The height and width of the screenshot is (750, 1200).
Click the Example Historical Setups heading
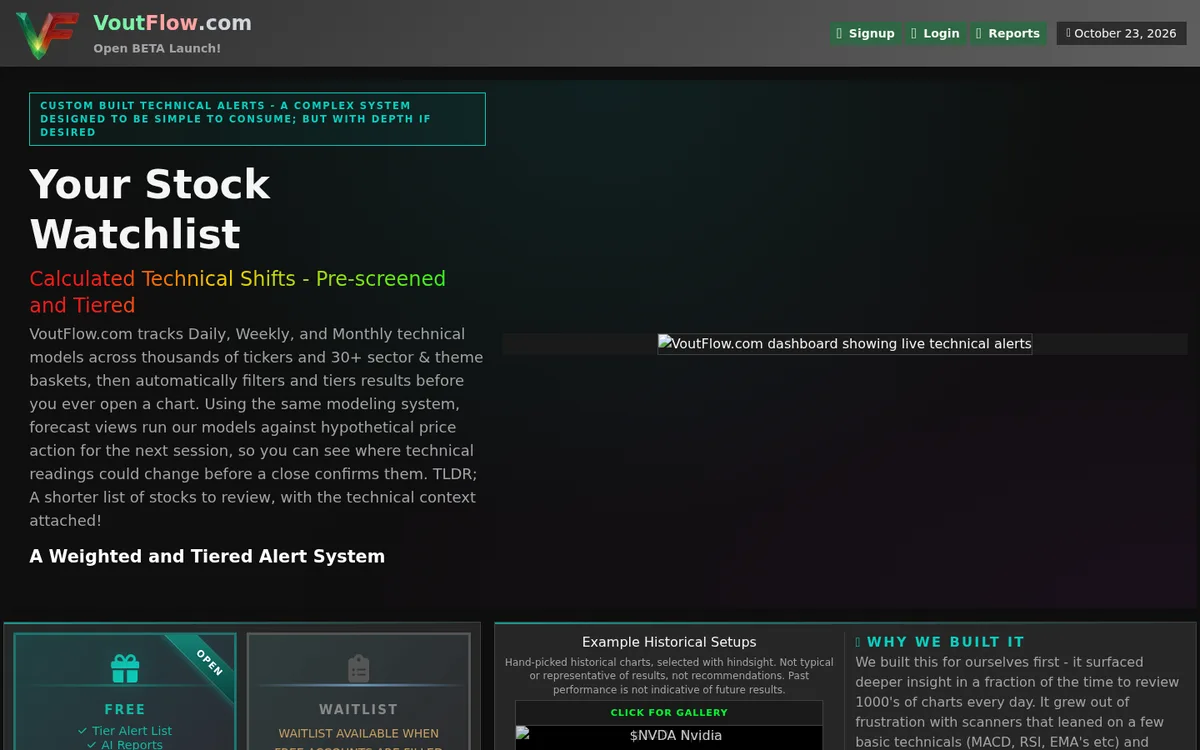669,642
